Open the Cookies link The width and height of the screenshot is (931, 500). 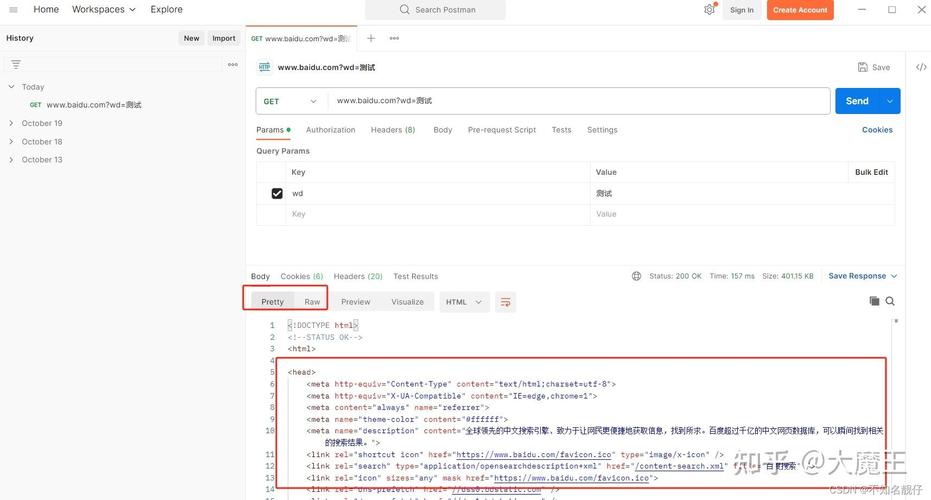point(877,130)
